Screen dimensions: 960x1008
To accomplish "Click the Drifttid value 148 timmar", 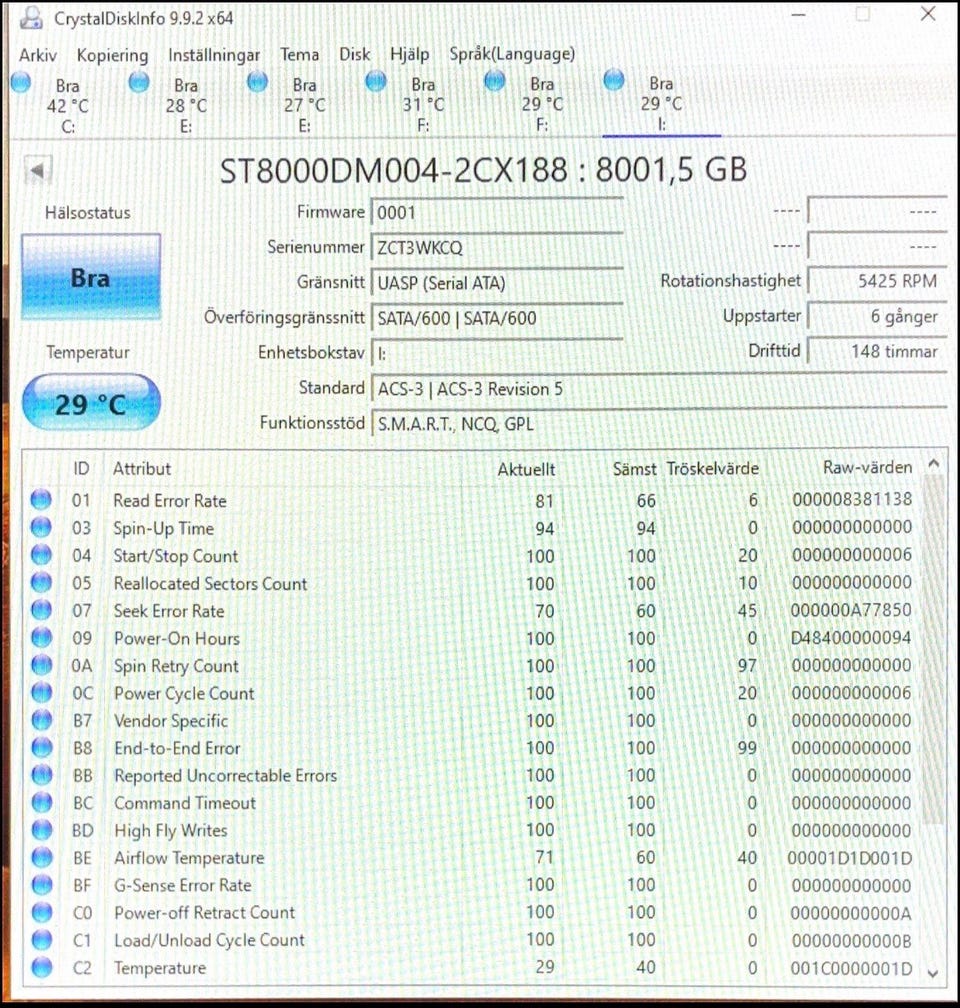I will point(876,352).
